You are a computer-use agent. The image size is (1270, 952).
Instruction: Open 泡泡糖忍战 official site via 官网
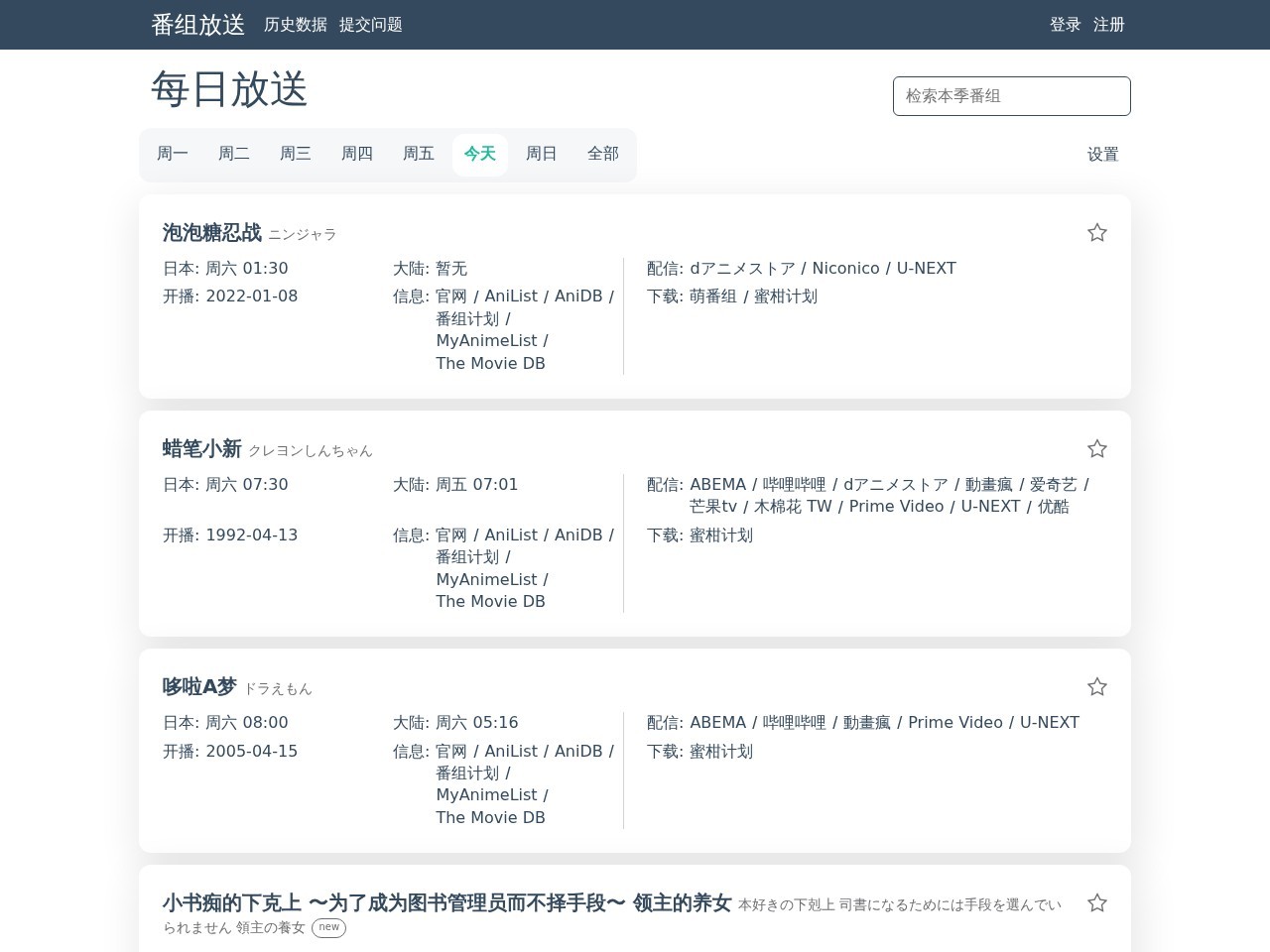(450, 296)
